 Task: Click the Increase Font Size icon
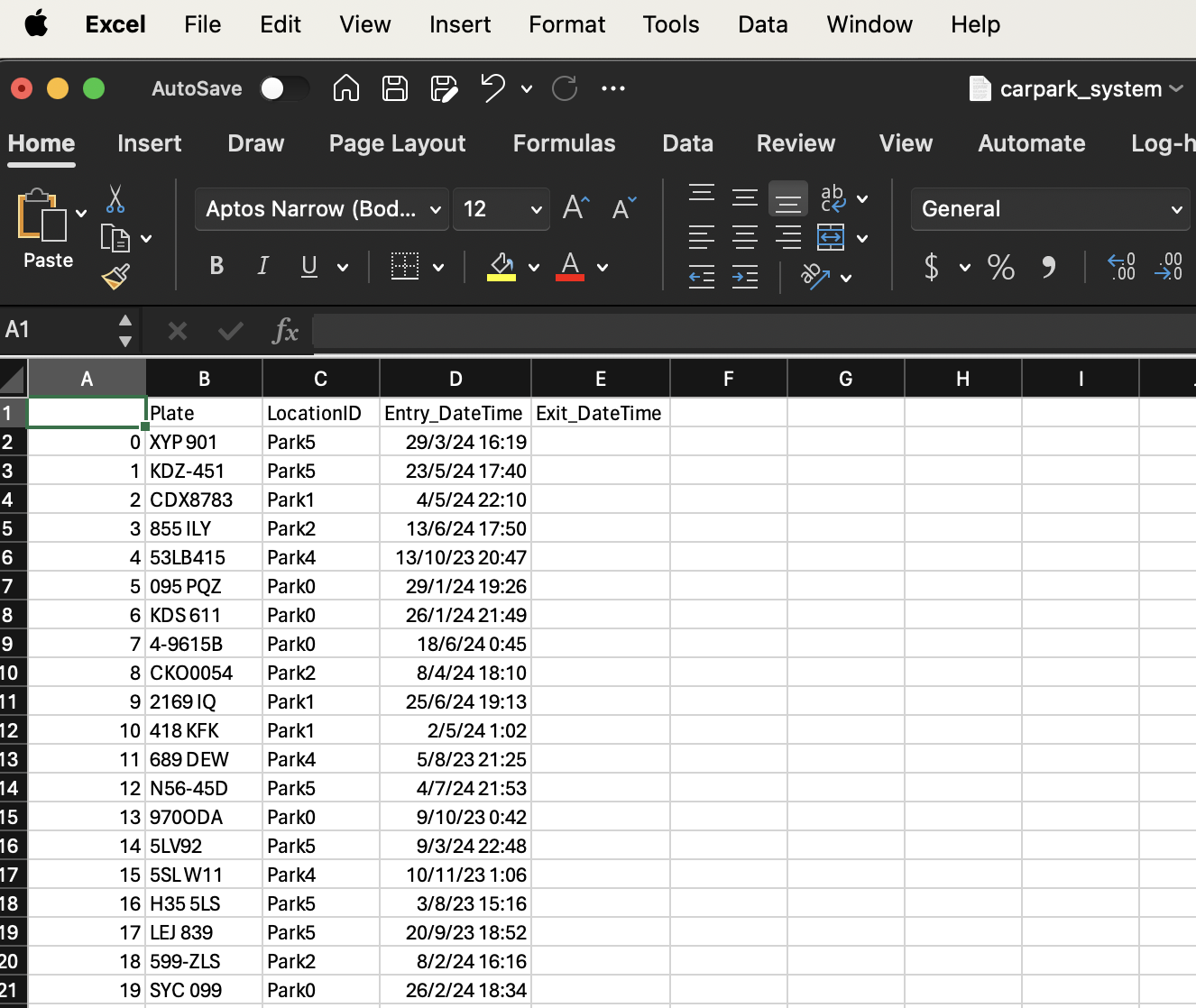[575, 208]
